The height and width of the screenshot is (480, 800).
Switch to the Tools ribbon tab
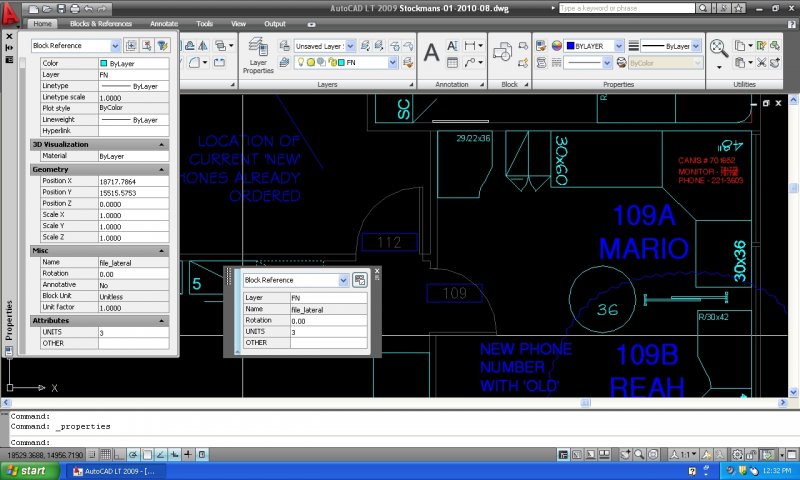(204, 23)
